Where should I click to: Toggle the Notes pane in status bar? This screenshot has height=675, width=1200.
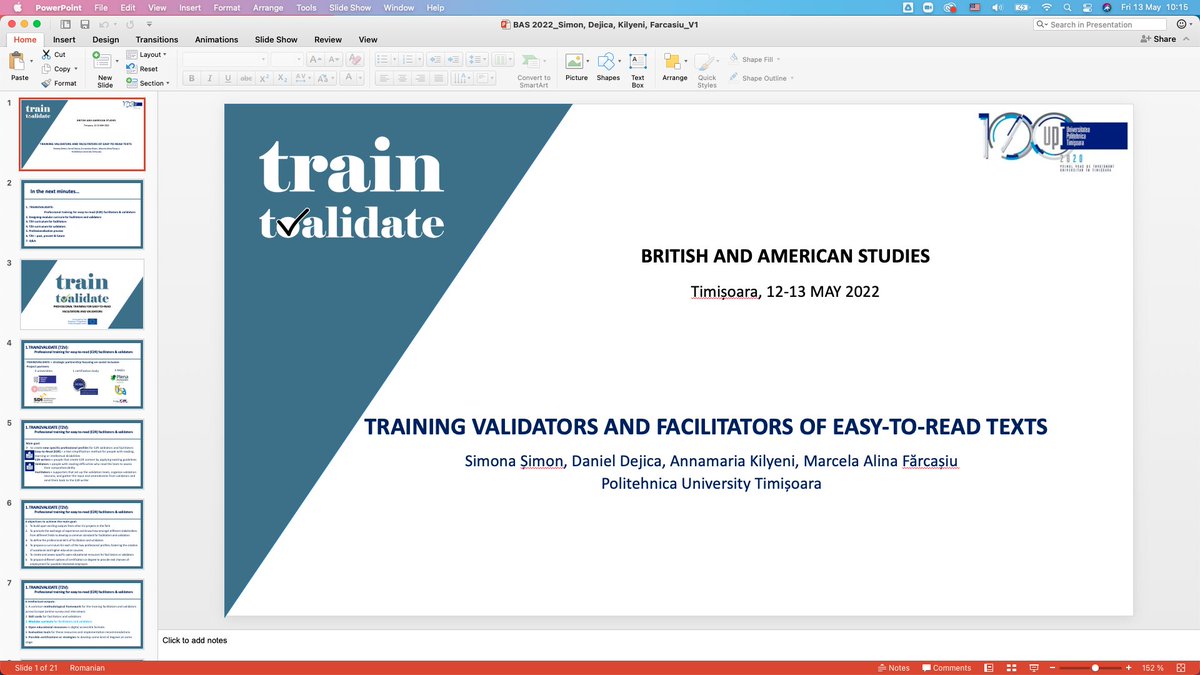(x=892, y=667)
